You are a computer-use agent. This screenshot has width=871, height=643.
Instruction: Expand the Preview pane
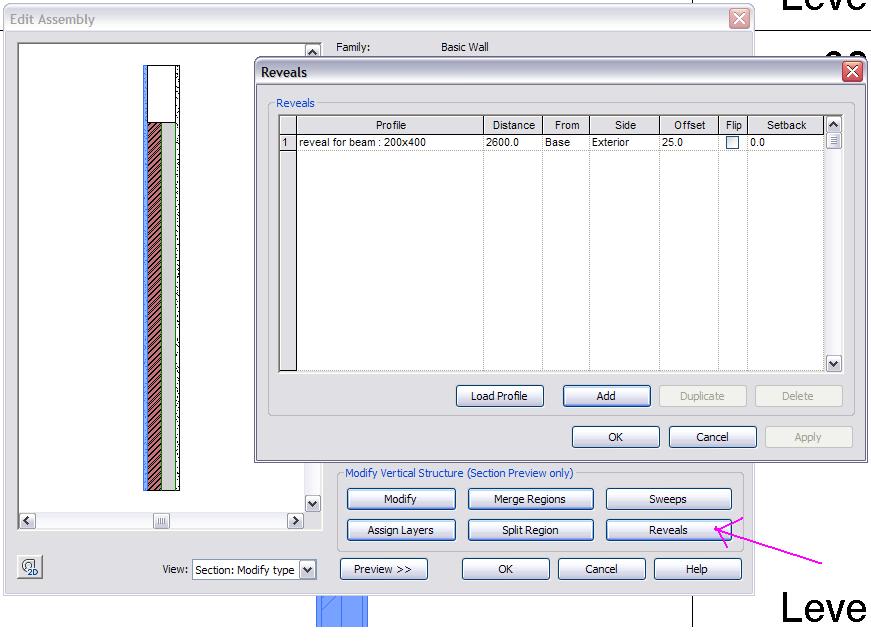pyautogui.click(x=383, y=569)
